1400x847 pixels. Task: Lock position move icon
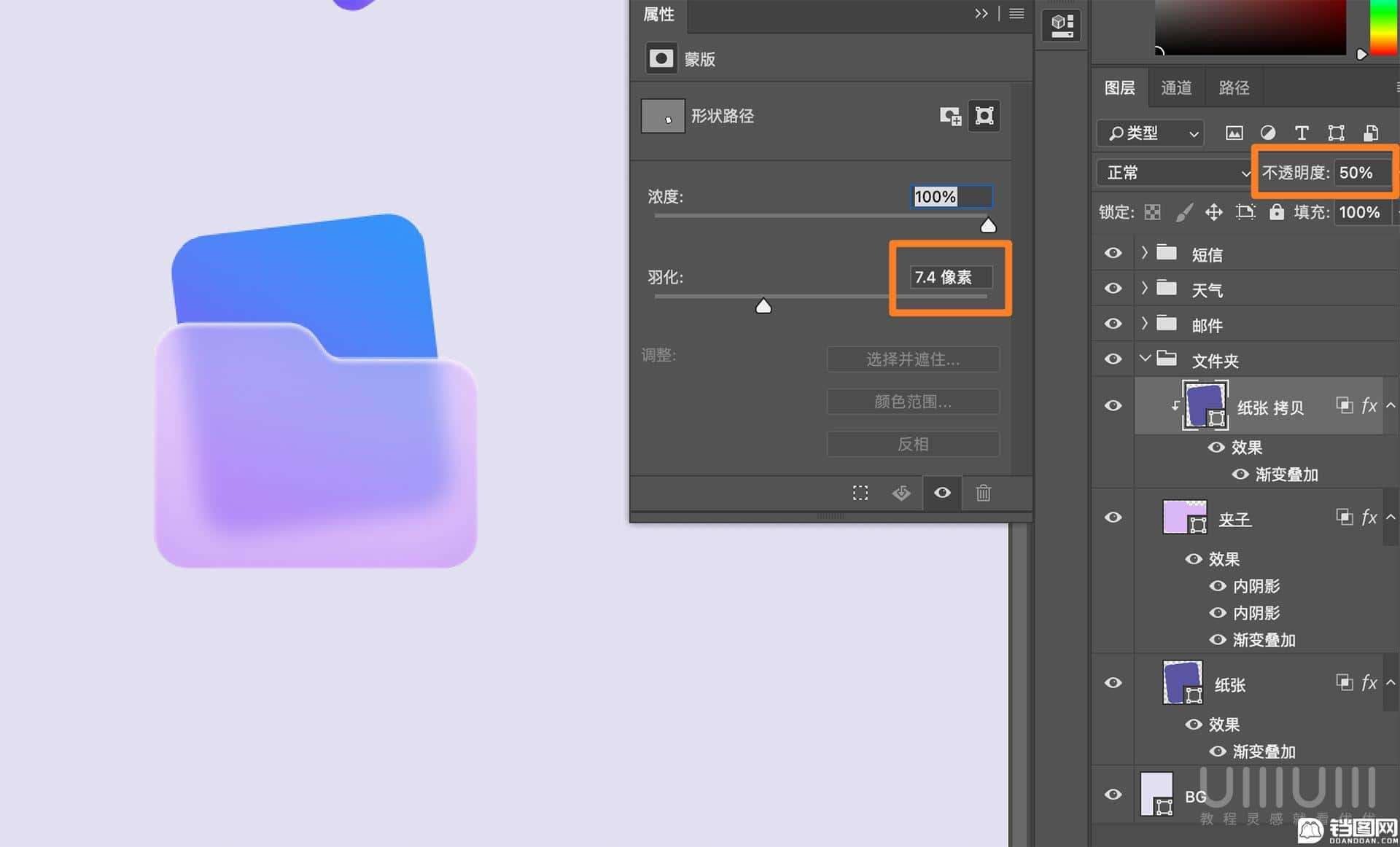(1214, 213)
